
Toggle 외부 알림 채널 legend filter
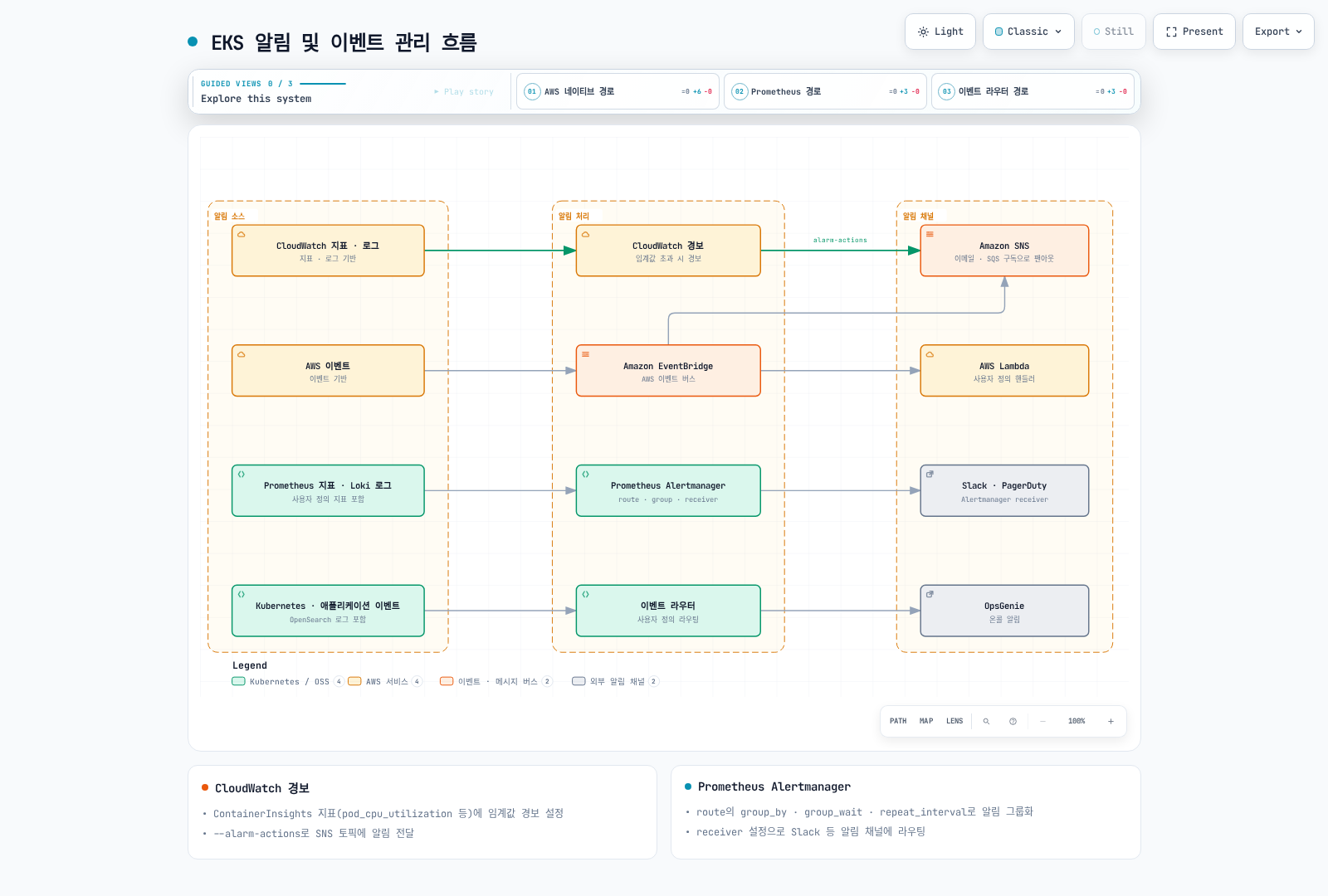point(615,682)
